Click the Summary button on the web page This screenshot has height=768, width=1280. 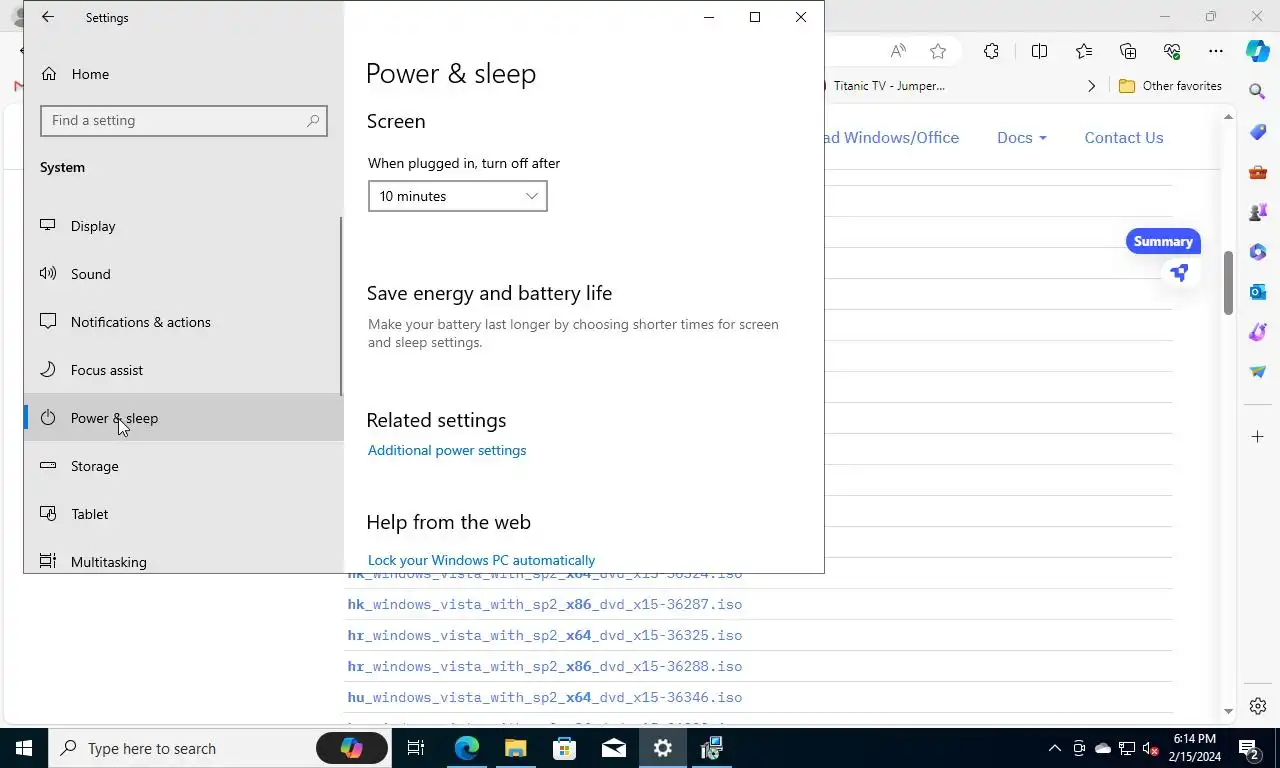[1163, 241]
